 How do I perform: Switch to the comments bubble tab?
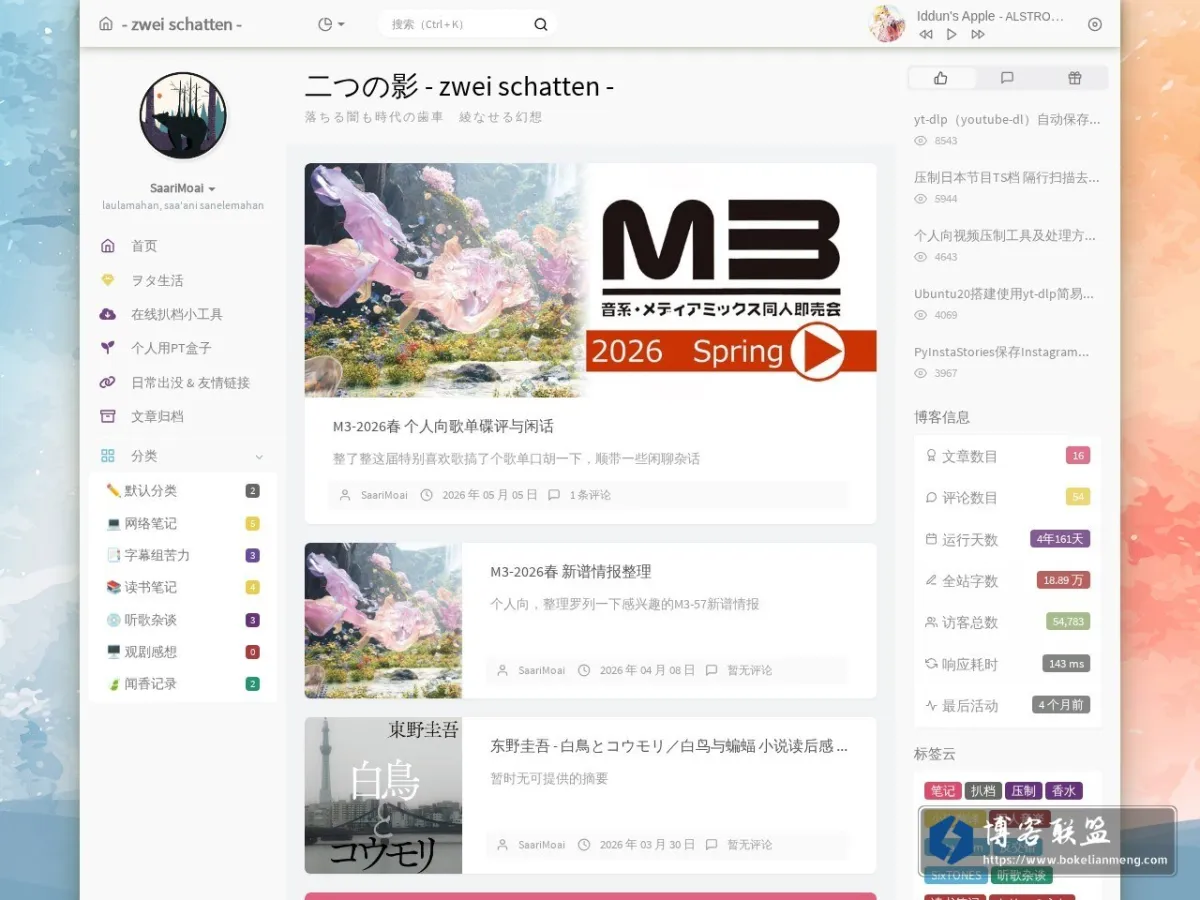tap(1007, 78)
